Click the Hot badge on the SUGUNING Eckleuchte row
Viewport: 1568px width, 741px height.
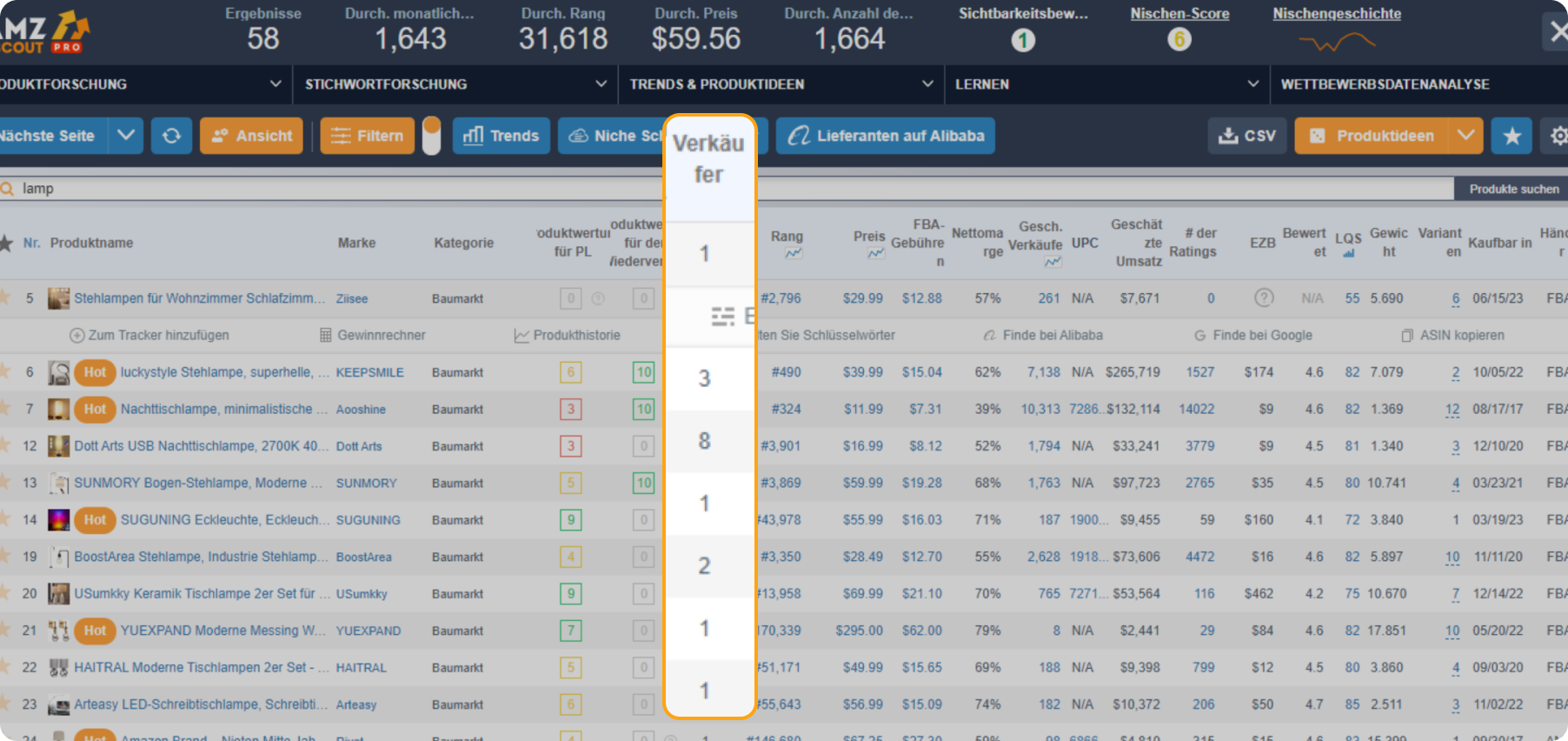[95, 520]
